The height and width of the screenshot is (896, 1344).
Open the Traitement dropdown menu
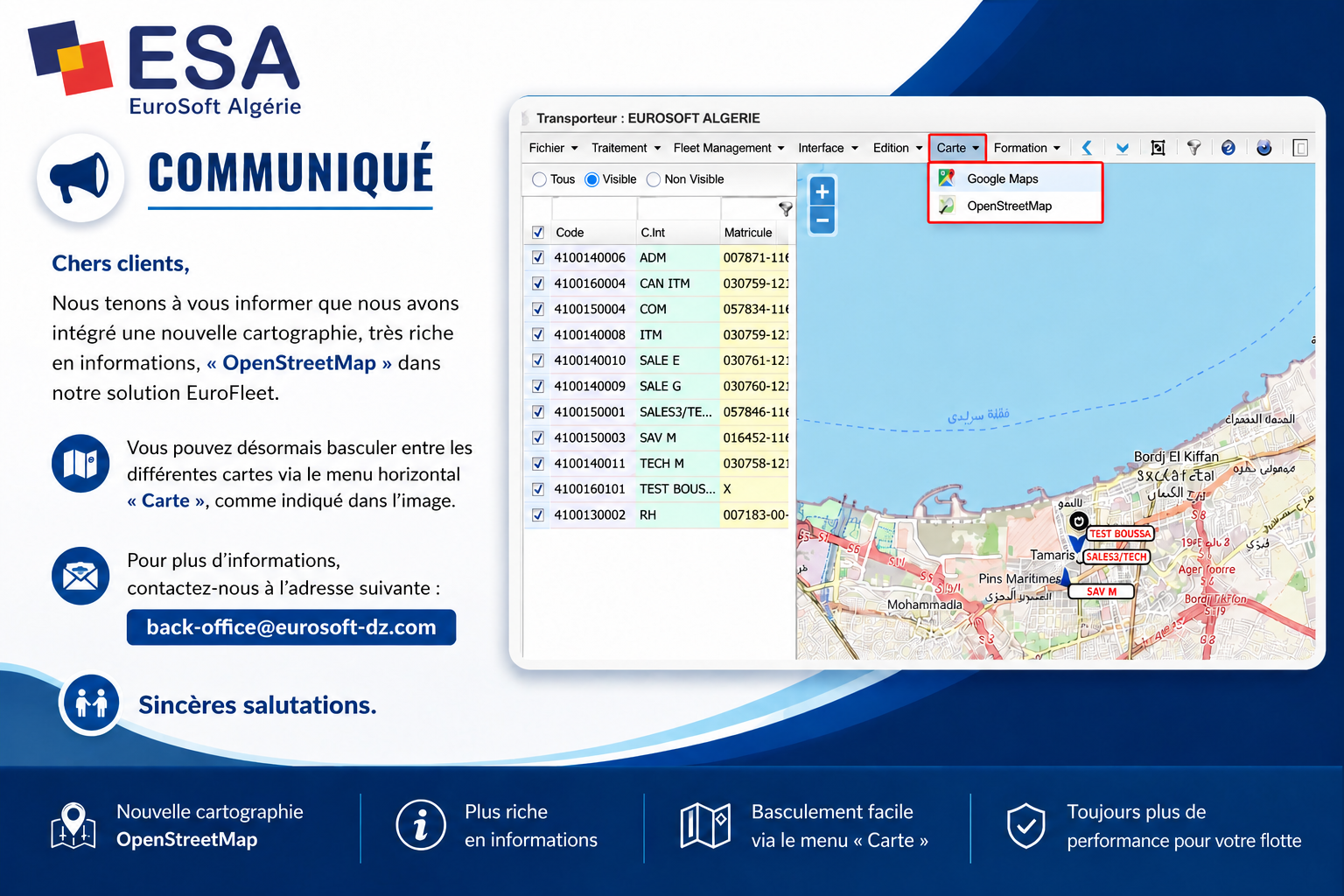626,148
